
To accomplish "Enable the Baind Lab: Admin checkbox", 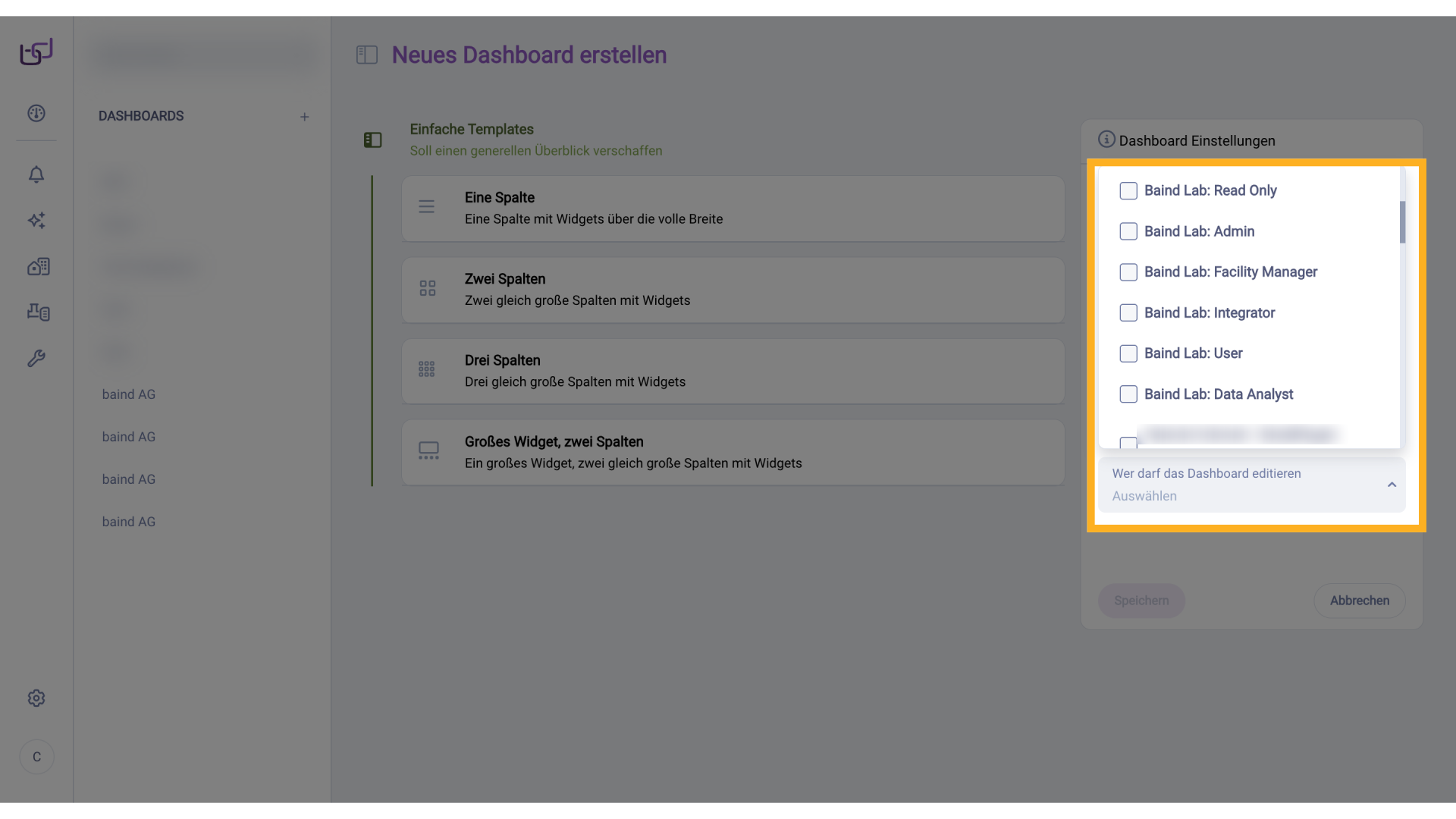I will (x=1128, y=231).
